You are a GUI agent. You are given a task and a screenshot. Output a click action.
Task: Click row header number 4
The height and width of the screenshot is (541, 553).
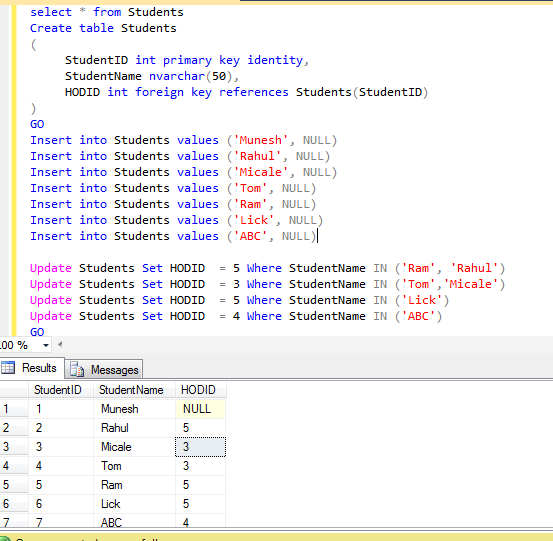pyautogui.click(x=14, y=466)
